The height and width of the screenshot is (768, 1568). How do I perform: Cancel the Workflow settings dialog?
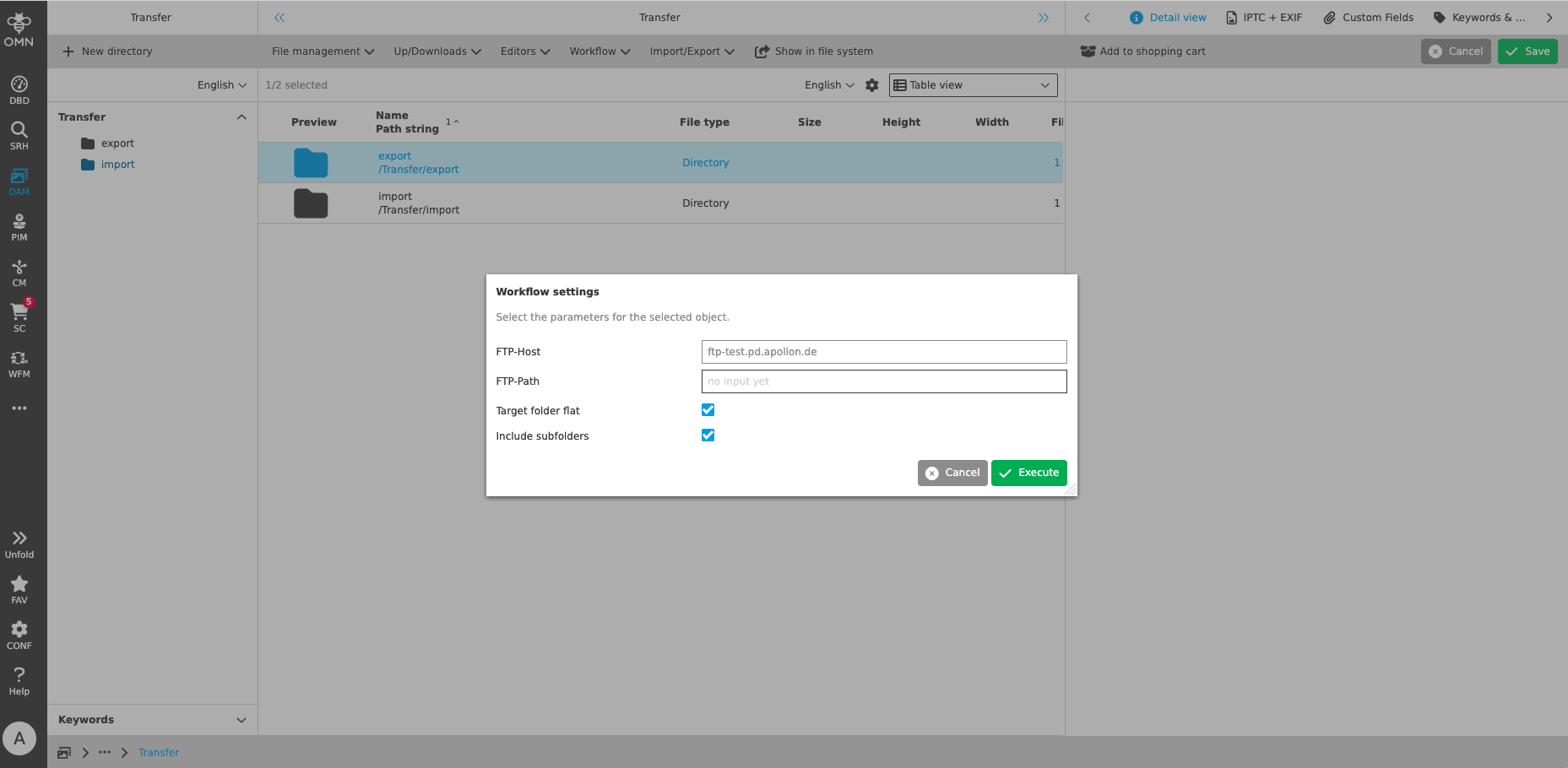[952, 473]
